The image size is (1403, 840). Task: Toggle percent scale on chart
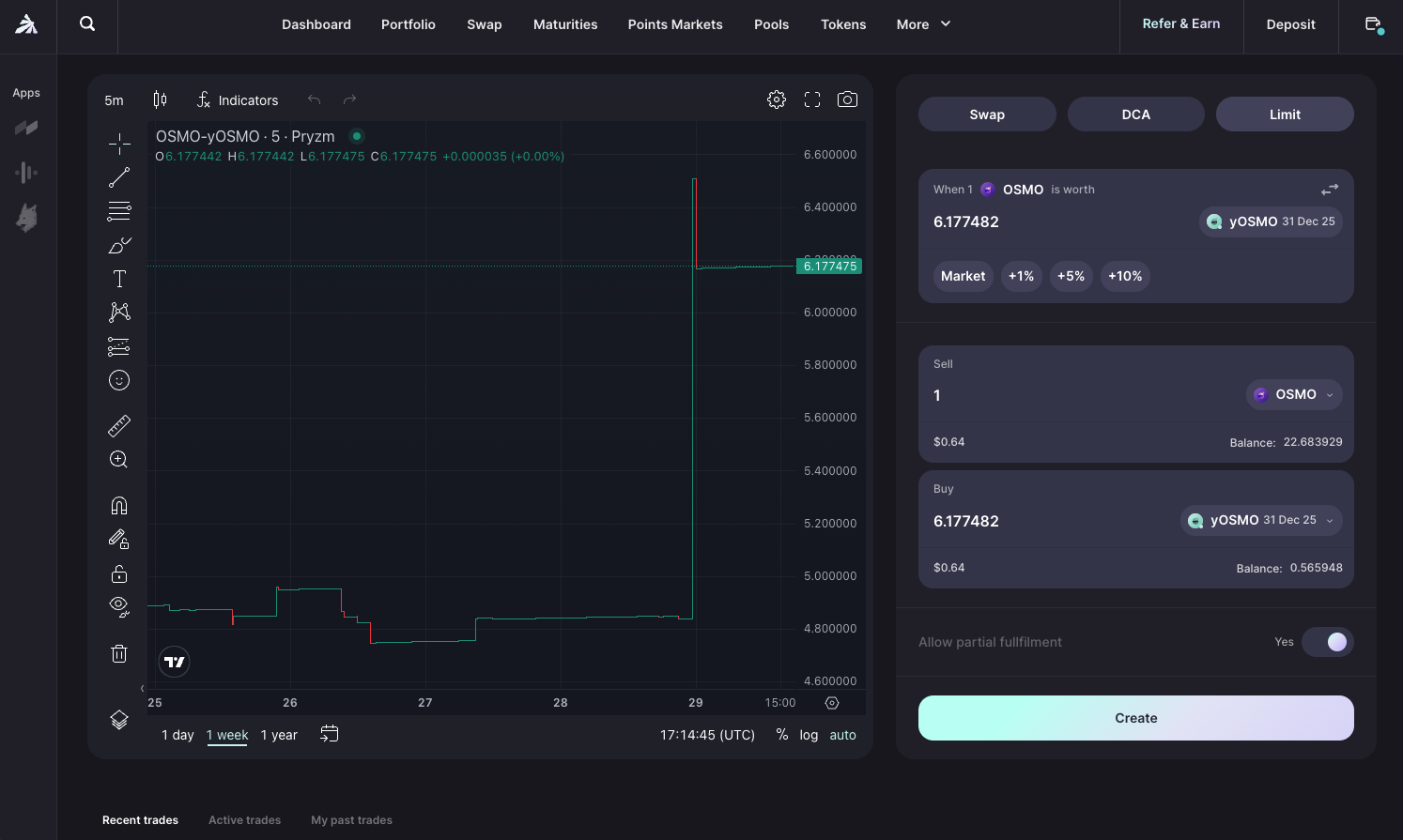[782, 735]
